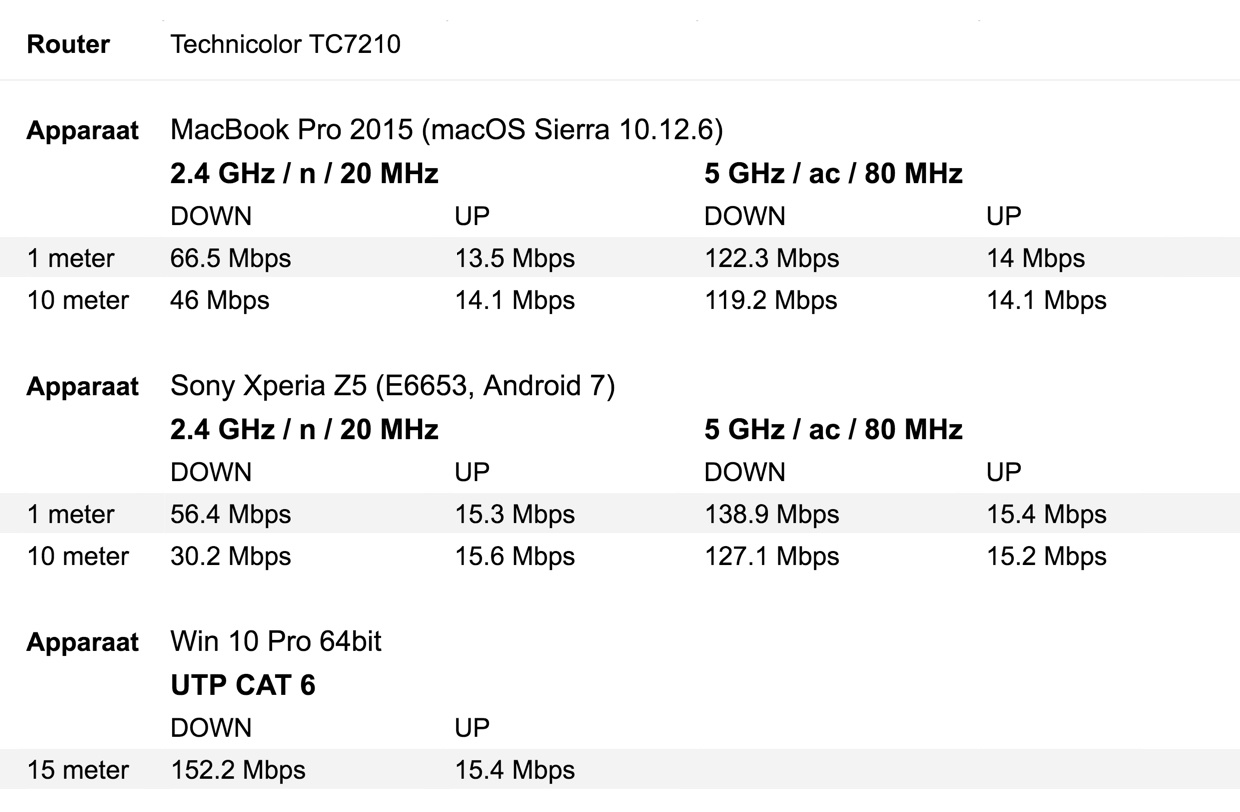Select the 30.2 Mbps cell
Image resolution: width=1240 pixels, height=812 pixels.
[x=231, y=556]
